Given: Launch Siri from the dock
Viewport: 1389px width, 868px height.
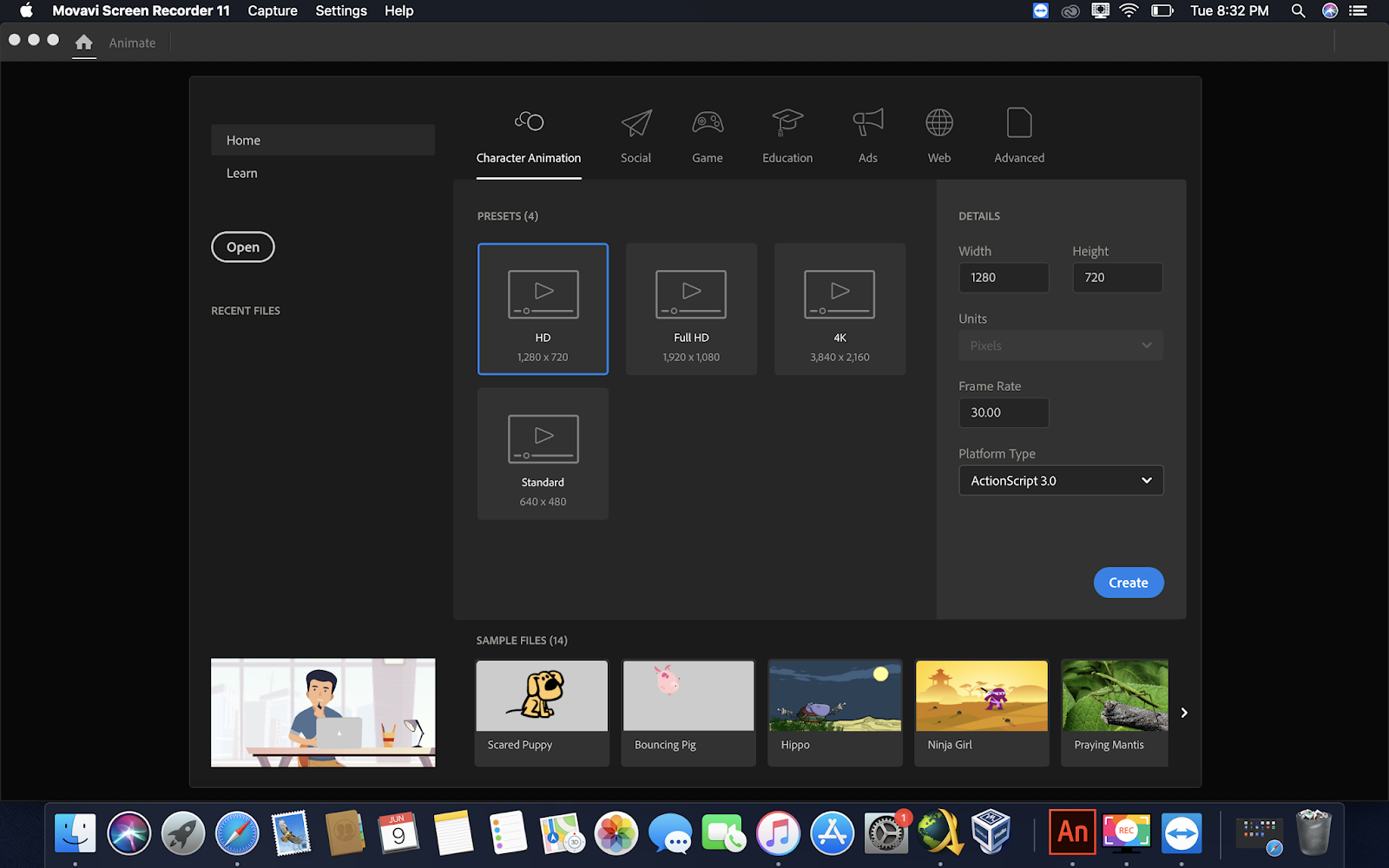Looking at the screenshot, I should coord(129,833).
